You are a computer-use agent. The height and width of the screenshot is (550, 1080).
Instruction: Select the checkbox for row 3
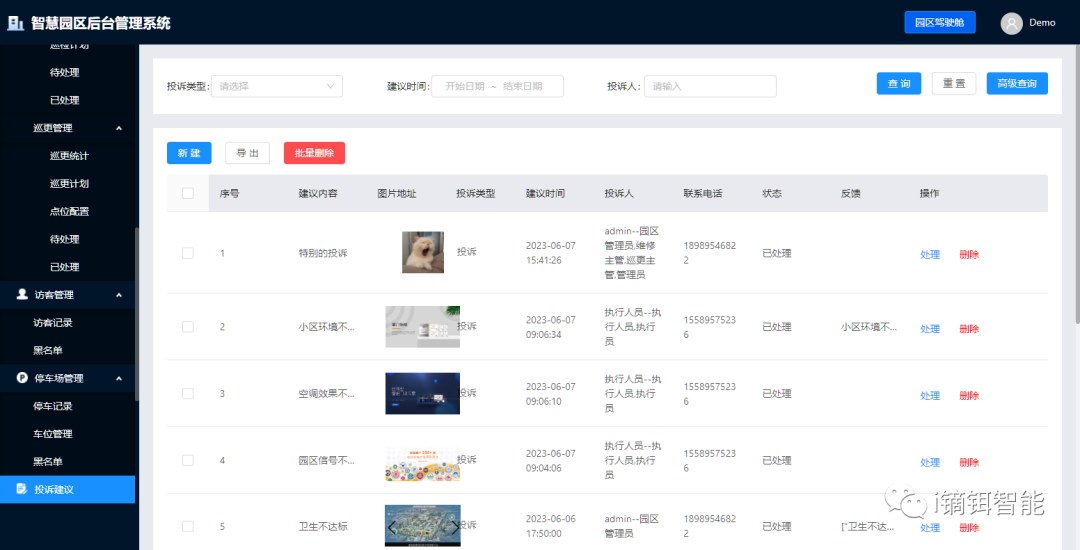click(188, 394)
